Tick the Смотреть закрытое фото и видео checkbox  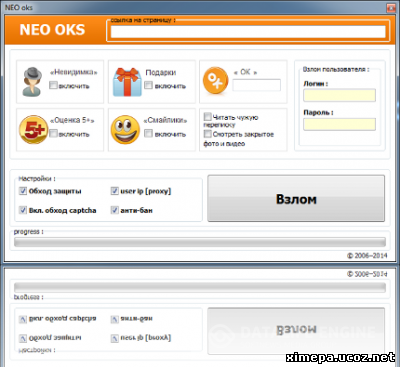pyautogui.click(x=207, y=134)
